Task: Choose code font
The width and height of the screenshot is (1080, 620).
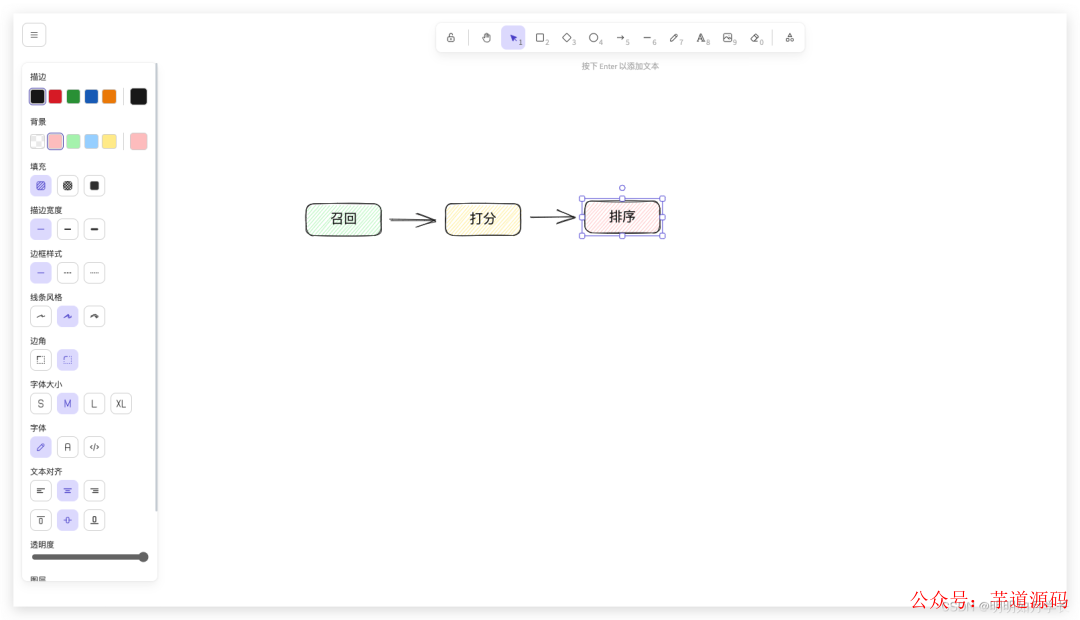Action: [x=94, y=447]
